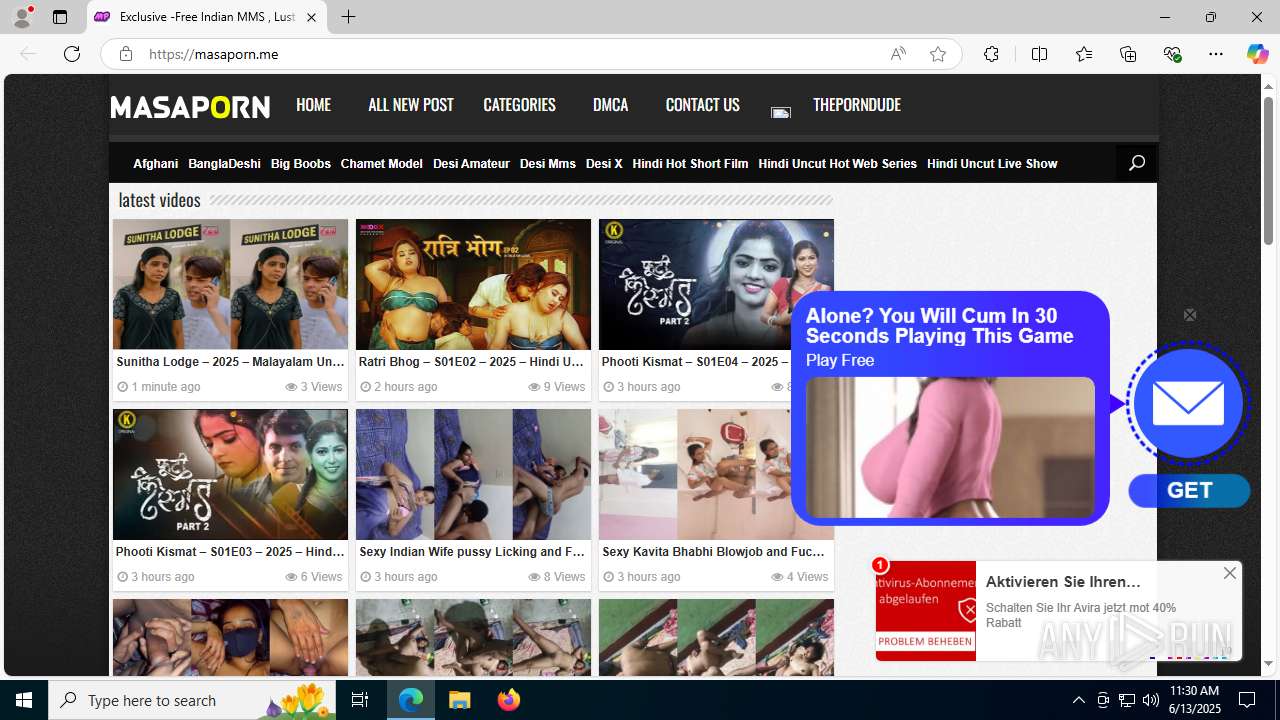Open the DMCA menu item
The image size is (1280, 720).
point(610,105)
